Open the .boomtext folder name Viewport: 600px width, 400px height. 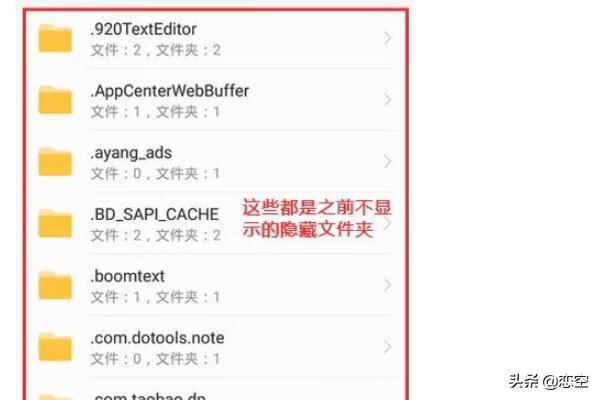[127, 276]
